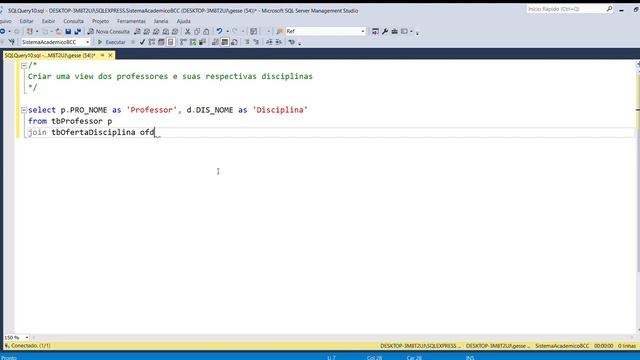
Task: Toggle the pin on the SQLQuery10.sql tab
Action: pos(102,55)
